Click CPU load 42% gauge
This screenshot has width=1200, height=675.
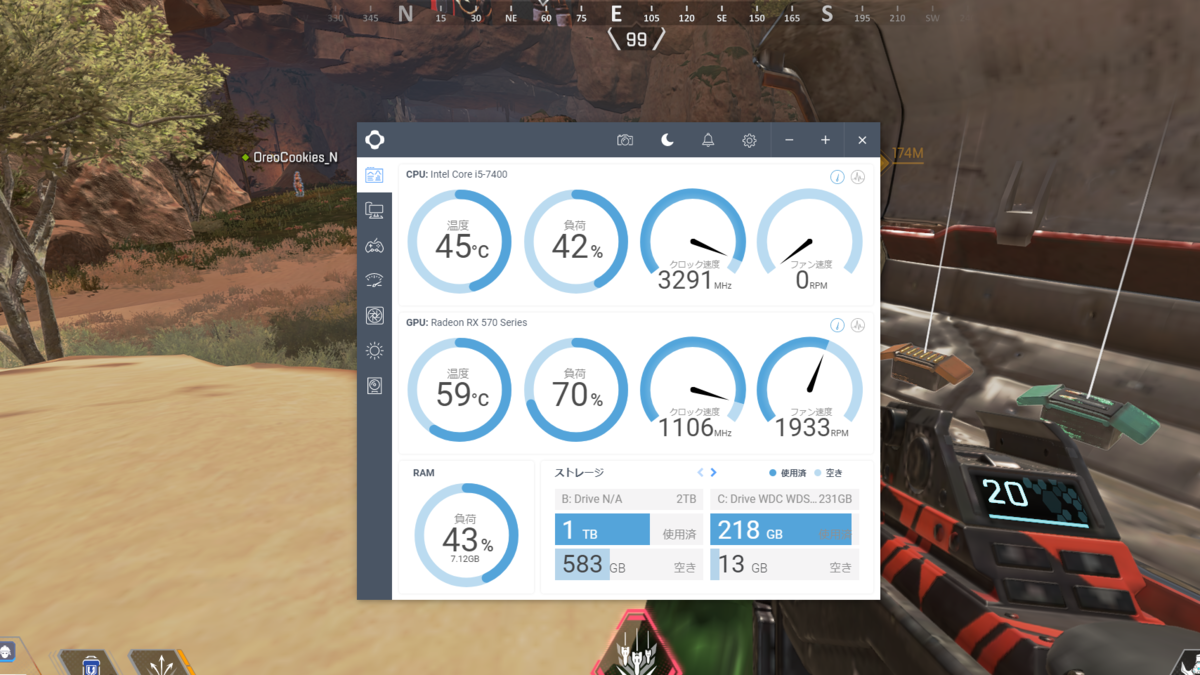coord(576,241)
